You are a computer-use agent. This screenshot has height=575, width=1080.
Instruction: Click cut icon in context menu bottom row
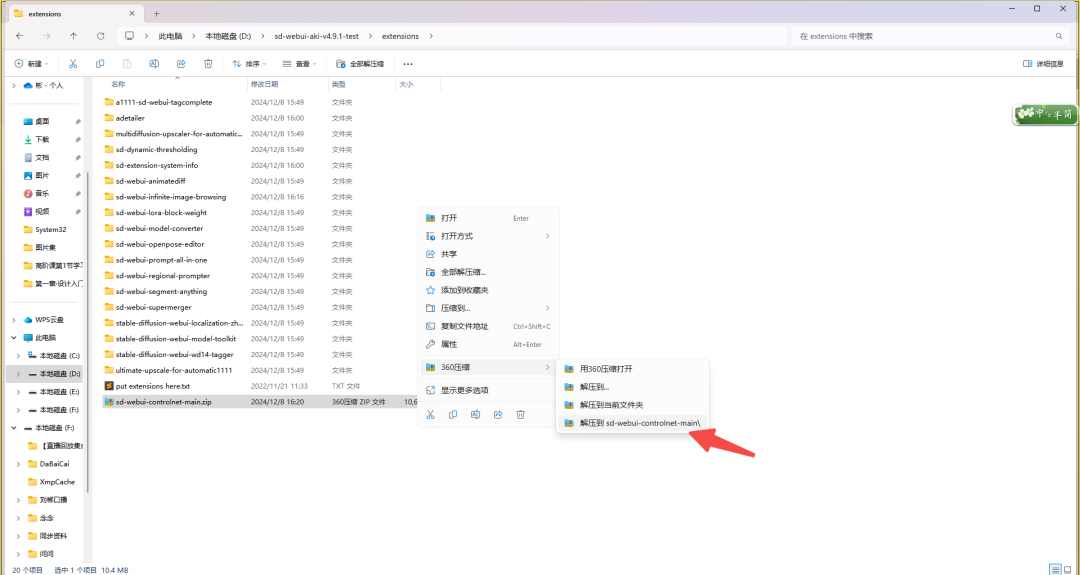pyautogui.click(x=430, y=415)
